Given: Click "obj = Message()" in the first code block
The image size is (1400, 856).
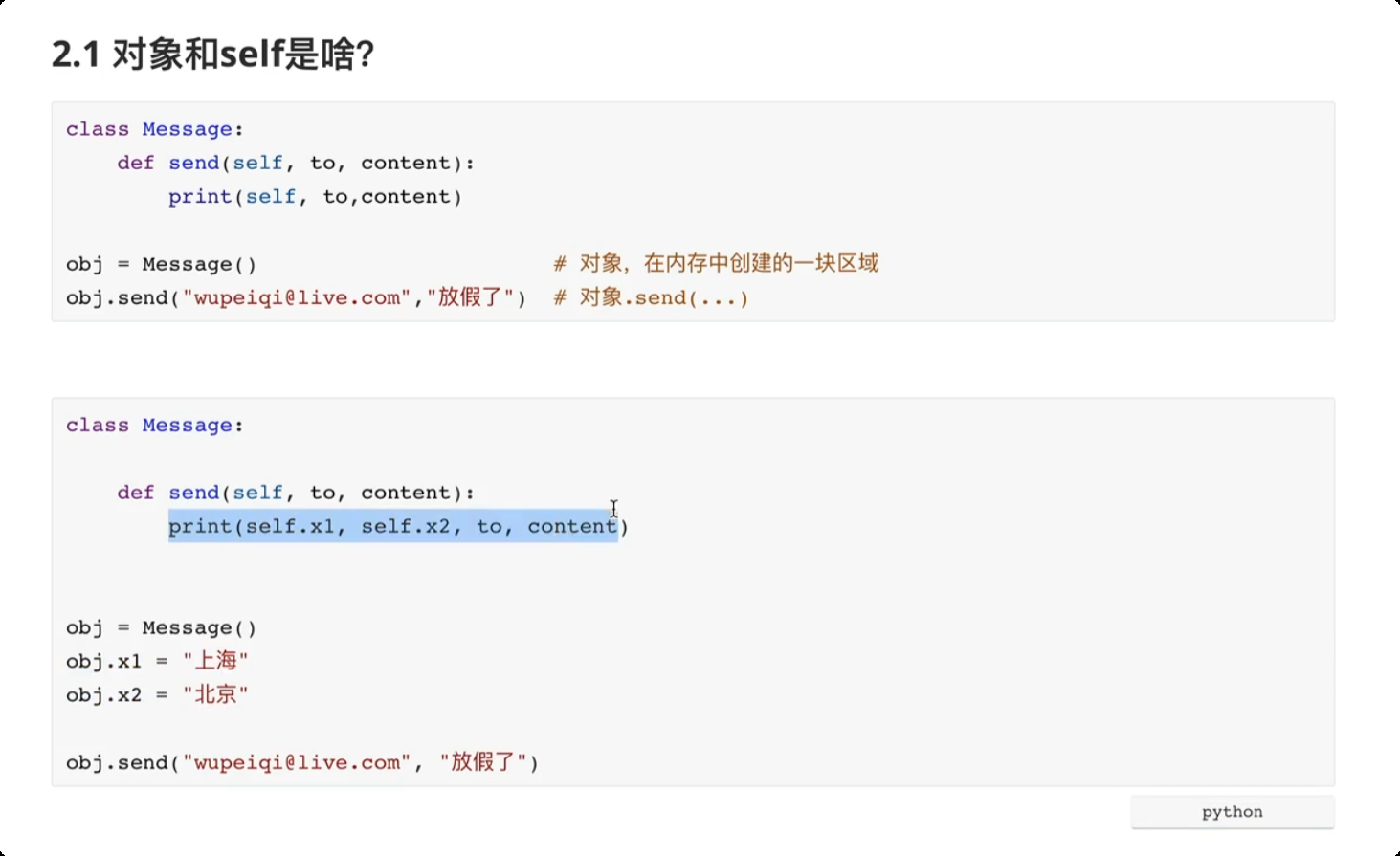Looking at the screenshot, I should point(161,264).
